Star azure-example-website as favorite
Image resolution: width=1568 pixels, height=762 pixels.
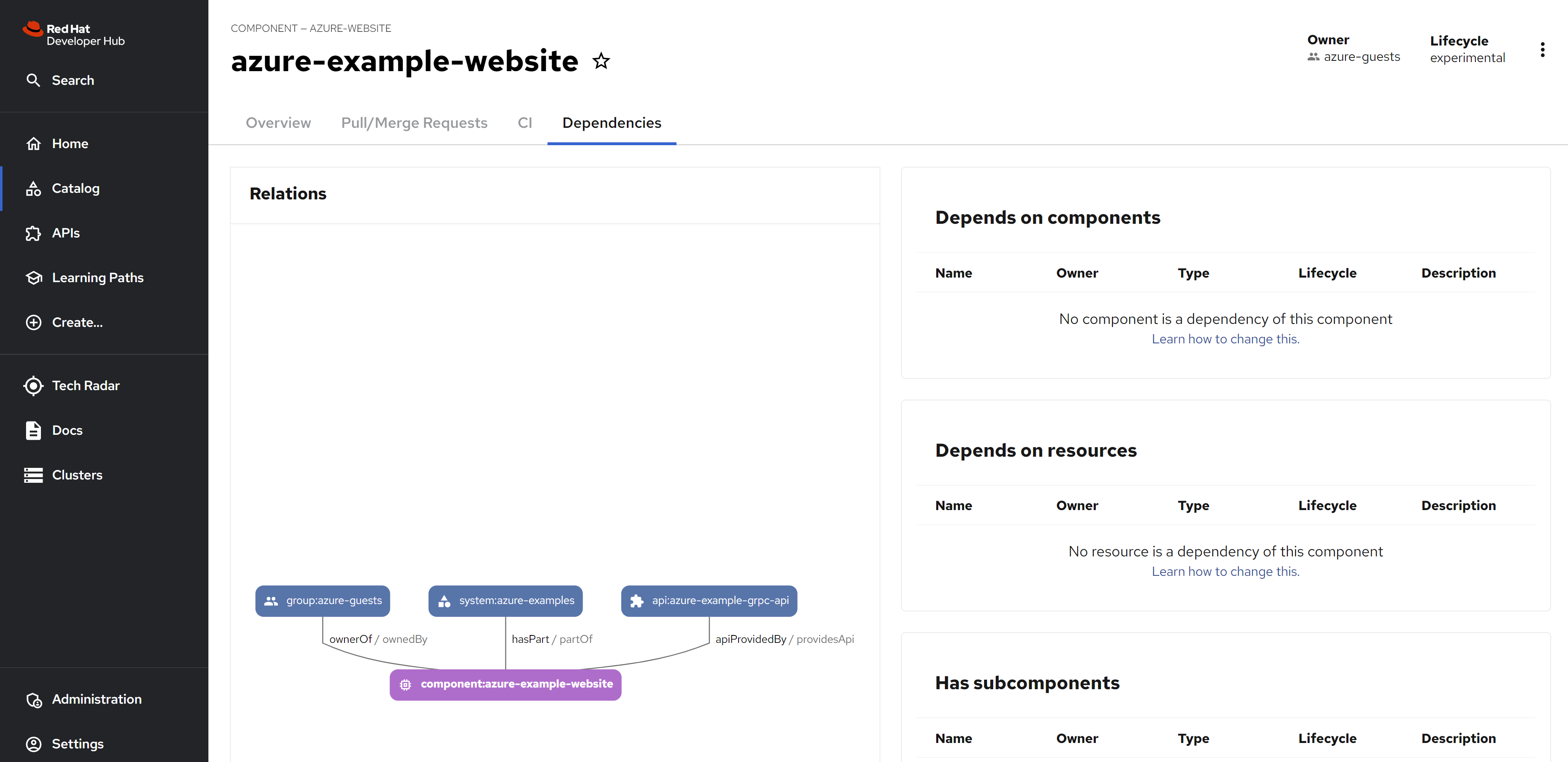(x=601, y=61)
